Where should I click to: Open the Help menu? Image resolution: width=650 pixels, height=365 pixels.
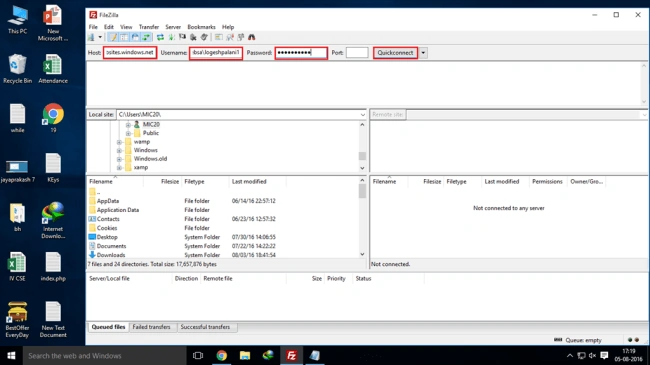click(228, 27)
